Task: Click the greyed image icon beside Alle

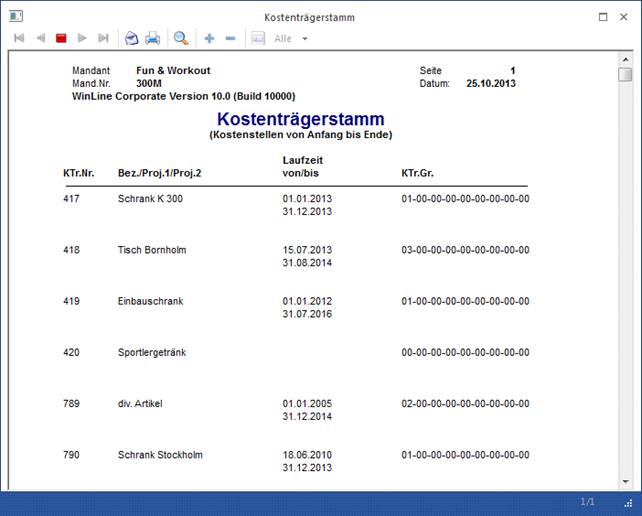Action: tap(257, 38)
